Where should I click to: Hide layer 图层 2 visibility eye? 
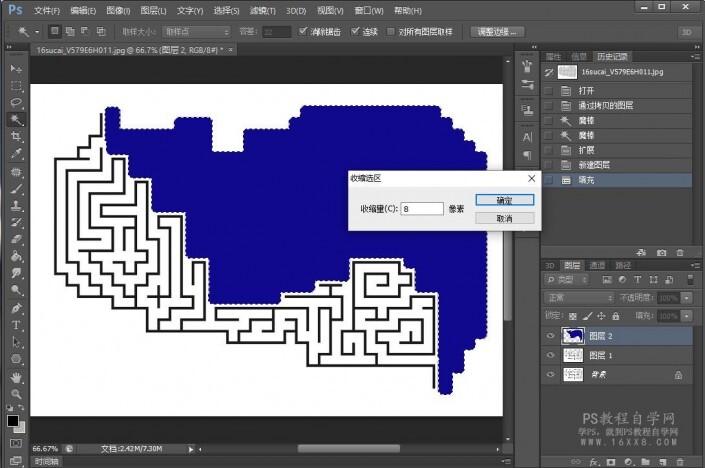[x=550, y=337]
